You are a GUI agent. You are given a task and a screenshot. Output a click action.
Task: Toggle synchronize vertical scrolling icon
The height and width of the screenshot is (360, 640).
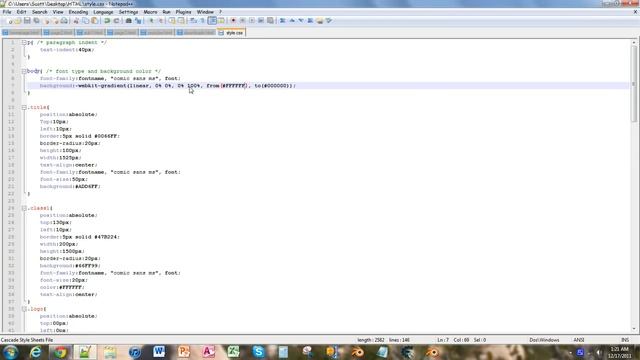pos(172,20)
